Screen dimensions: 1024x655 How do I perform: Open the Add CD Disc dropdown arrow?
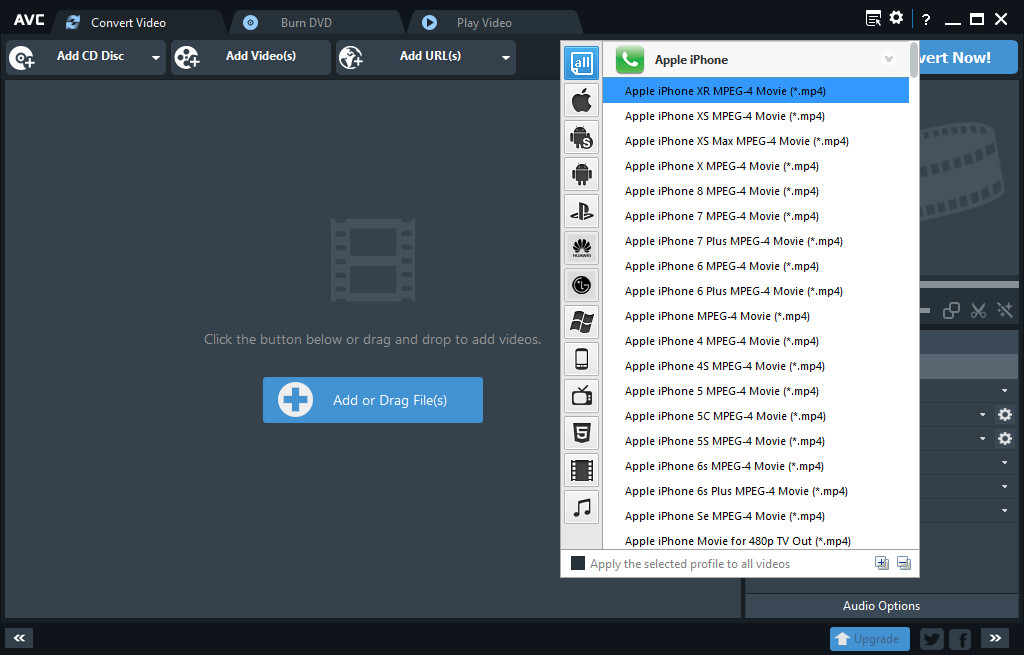coord(155,57)
